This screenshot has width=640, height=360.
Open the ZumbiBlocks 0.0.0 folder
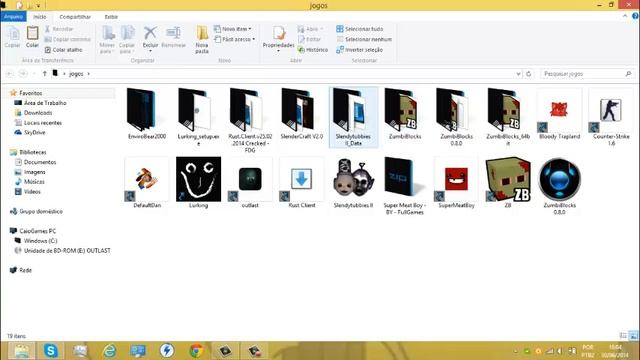(x=456, y=118)
